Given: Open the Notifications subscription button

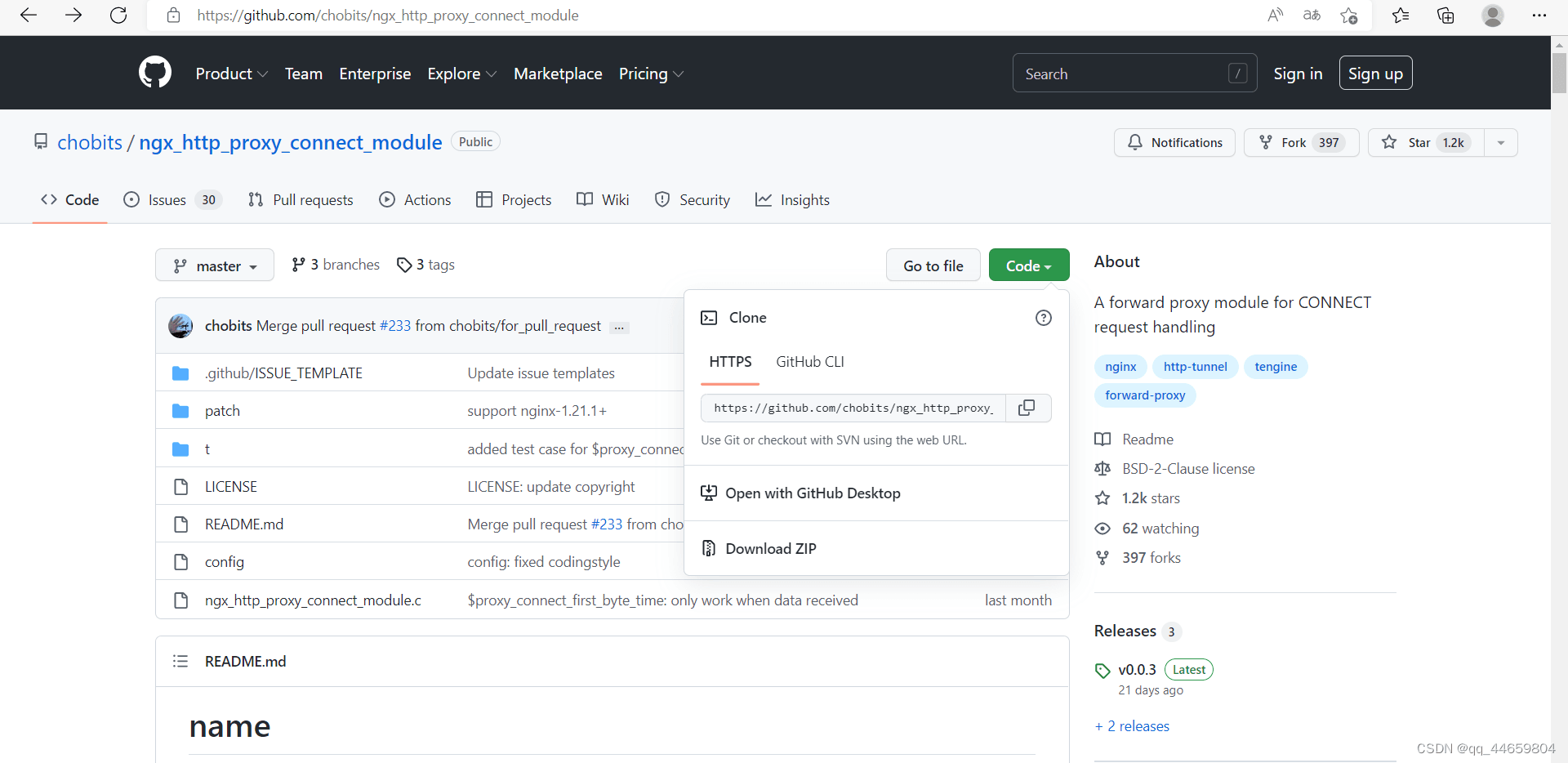Looking at the screenshot, I should click(1174, 143).
